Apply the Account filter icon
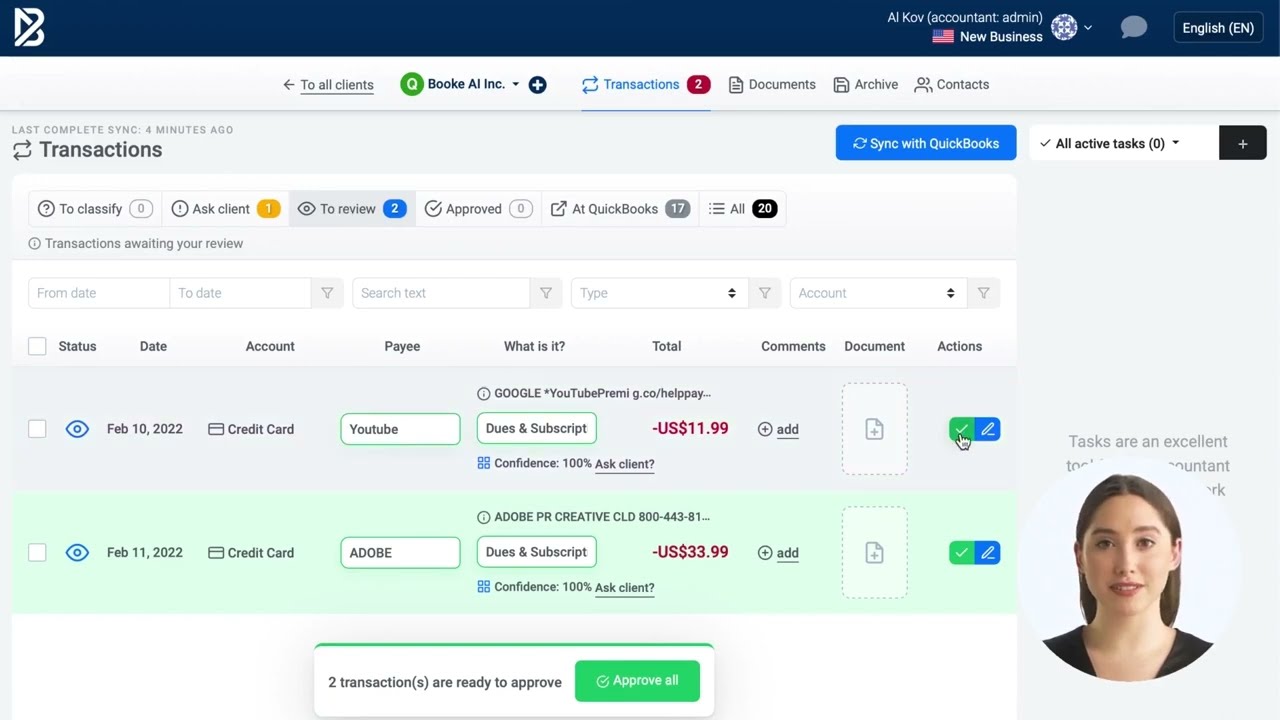Image resolution: width=1280 pixels, height=720 pixels. tap(984, 293)
